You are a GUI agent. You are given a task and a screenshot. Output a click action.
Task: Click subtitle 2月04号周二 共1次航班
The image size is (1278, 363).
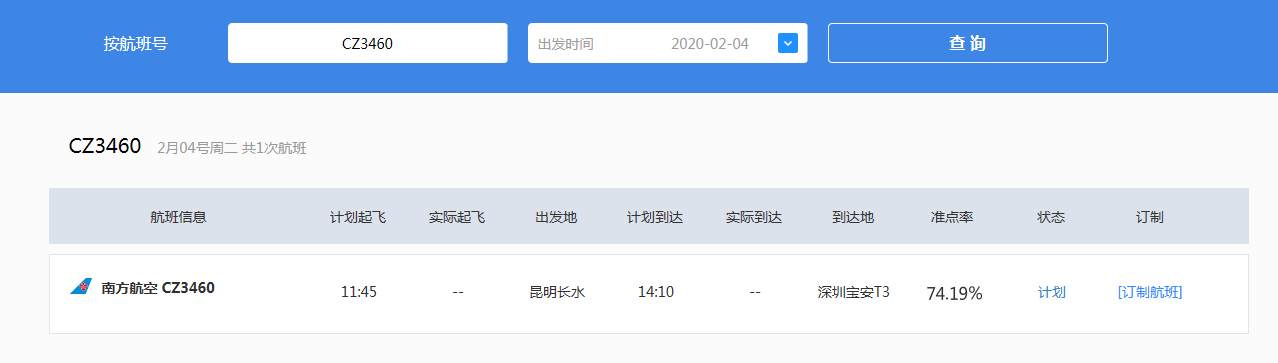[x=232, y=148]
